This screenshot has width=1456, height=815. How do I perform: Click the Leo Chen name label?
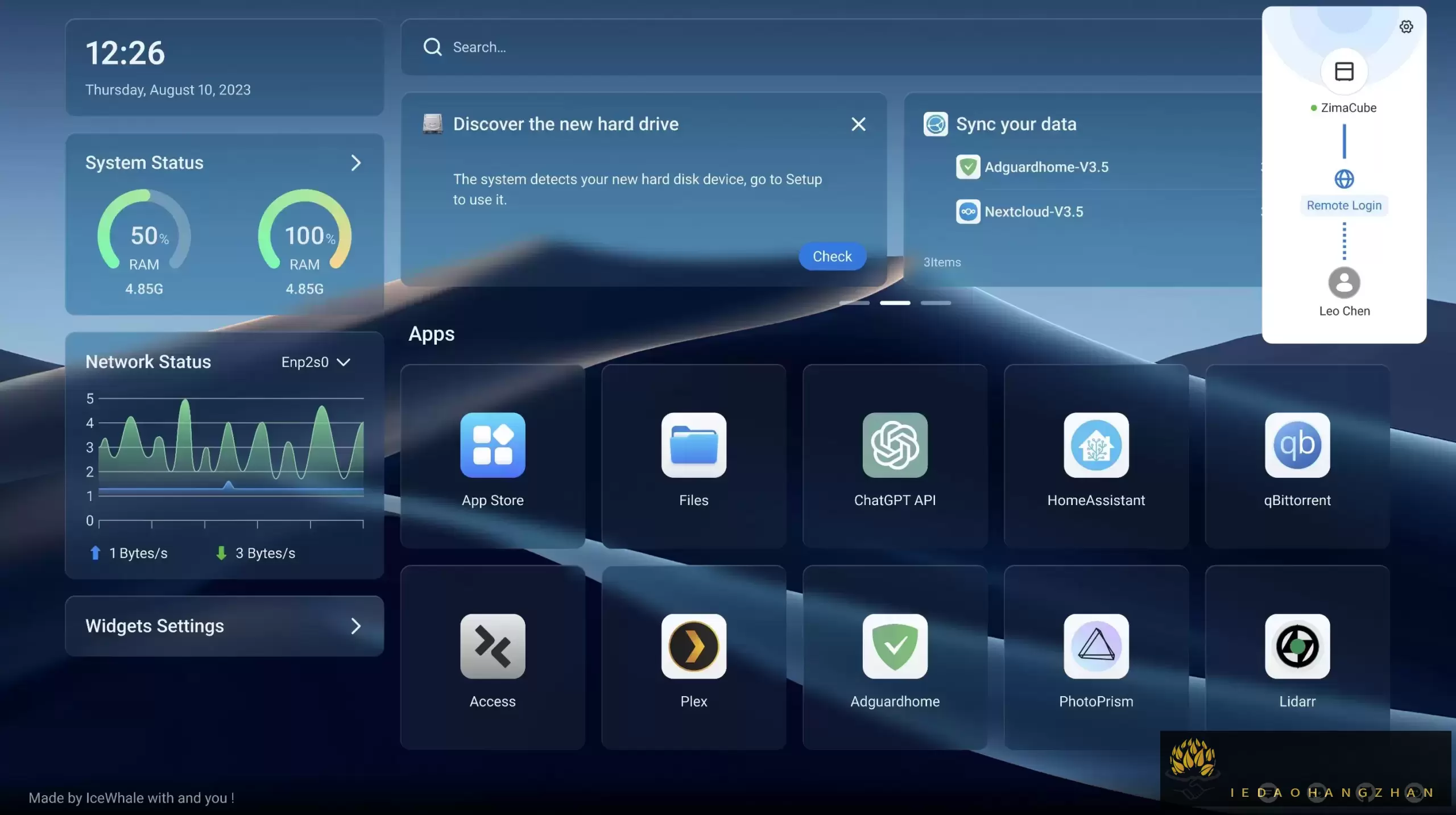click(x=1344, y=311)
